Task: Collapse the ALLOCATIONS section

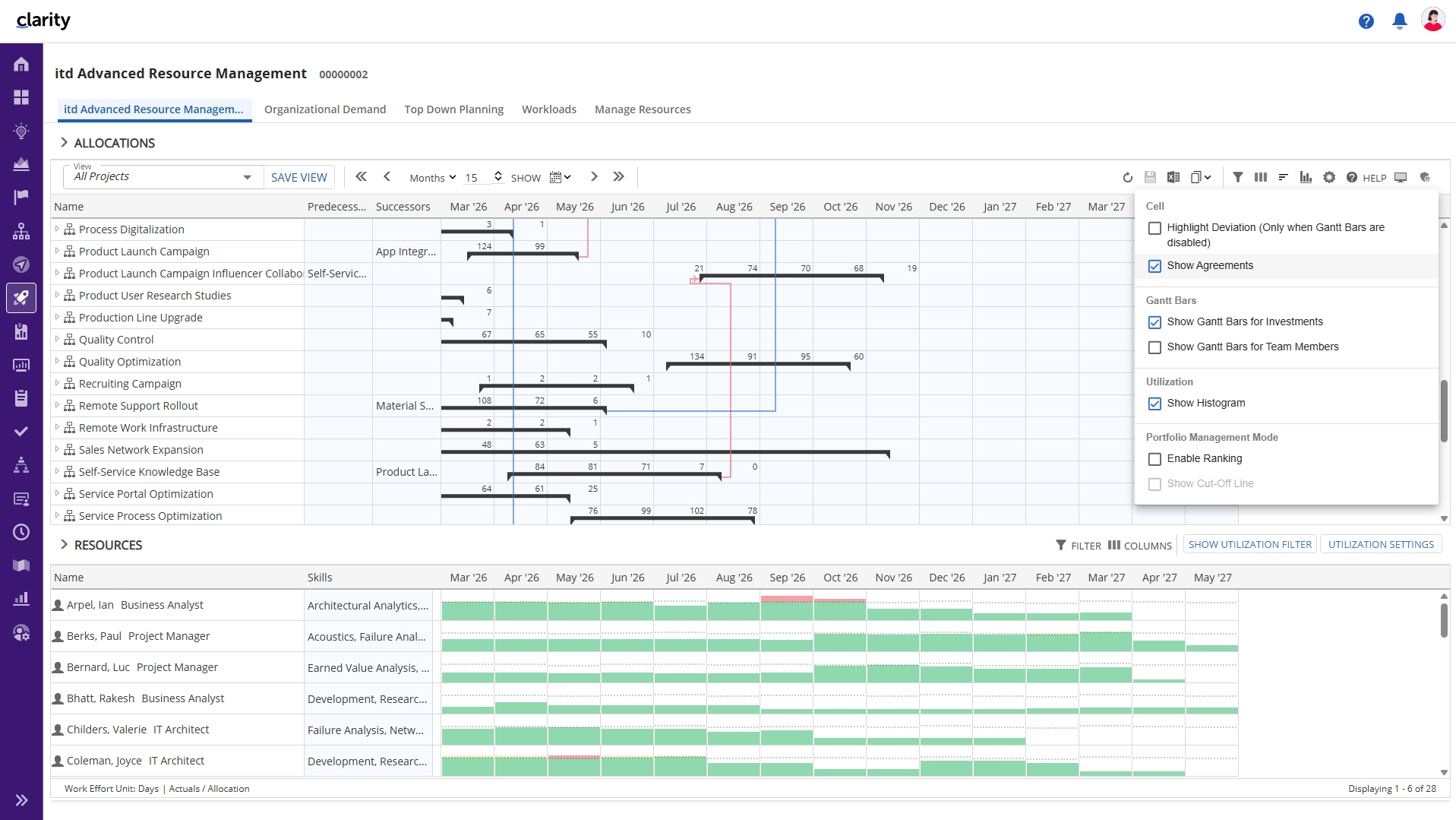Action: 64,143
